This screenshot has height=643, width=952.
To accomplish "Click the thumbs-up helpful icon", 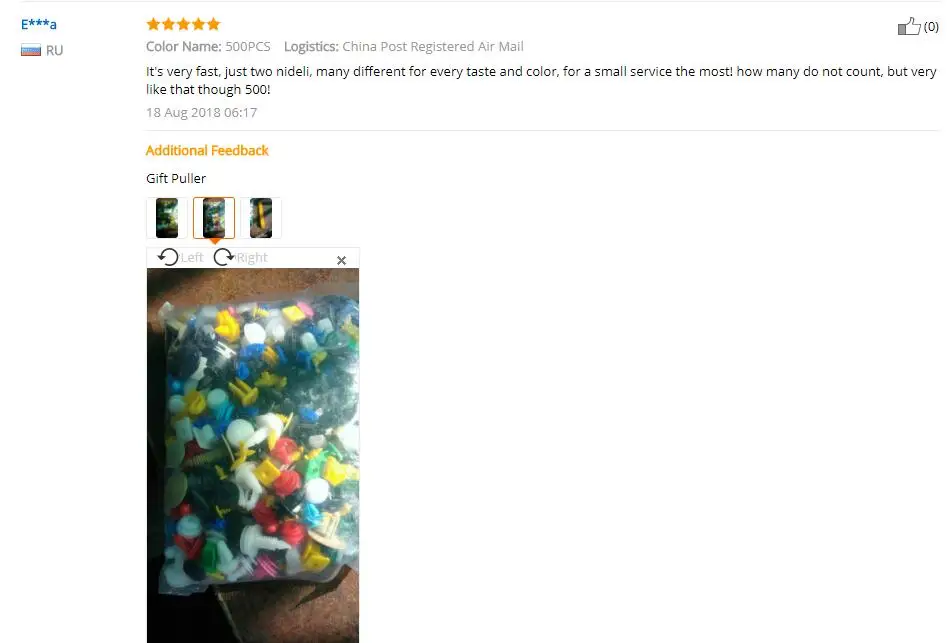I will [909, 26].
